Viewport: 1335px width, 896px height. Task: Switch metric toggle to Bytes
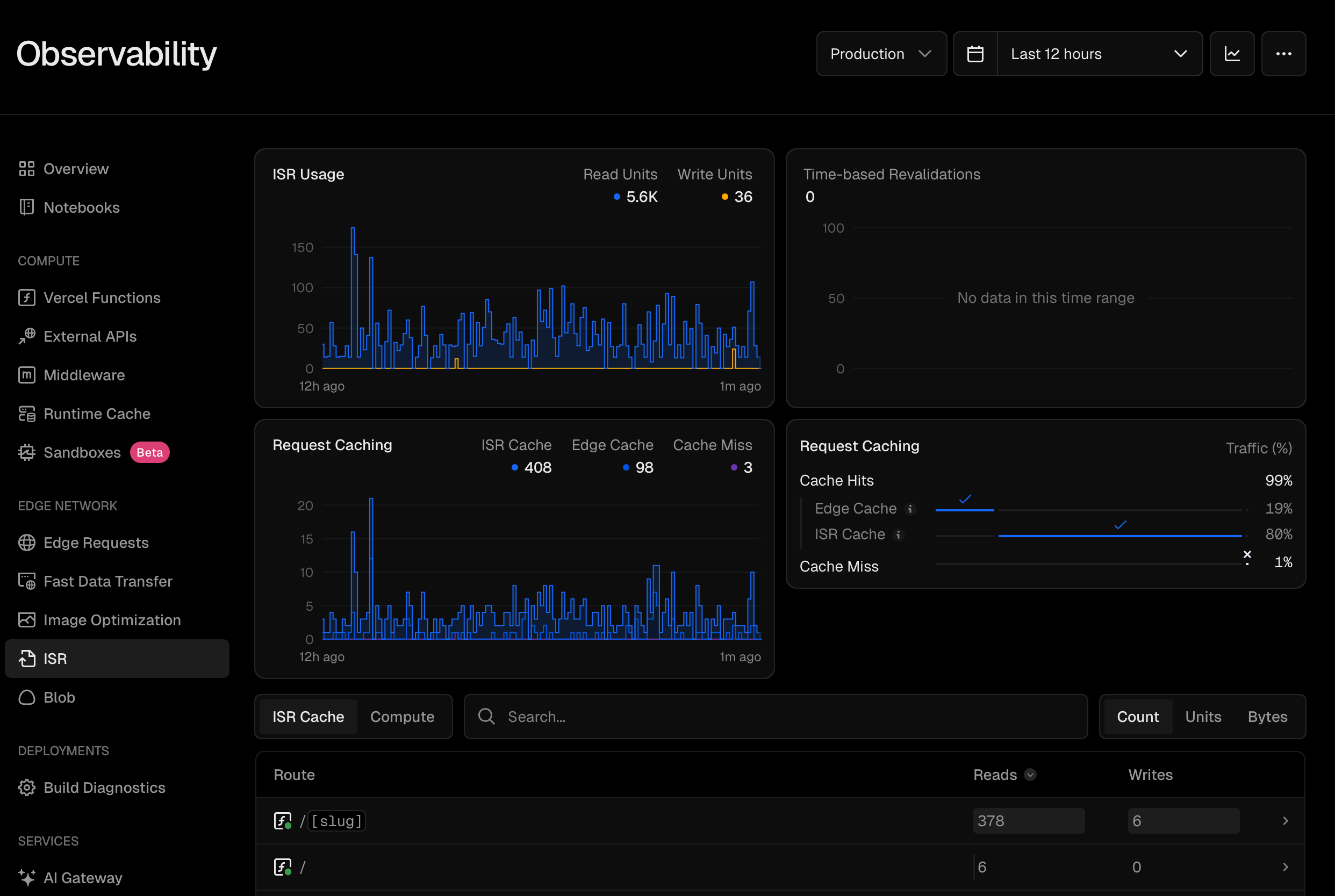[x=1267, y=717]
